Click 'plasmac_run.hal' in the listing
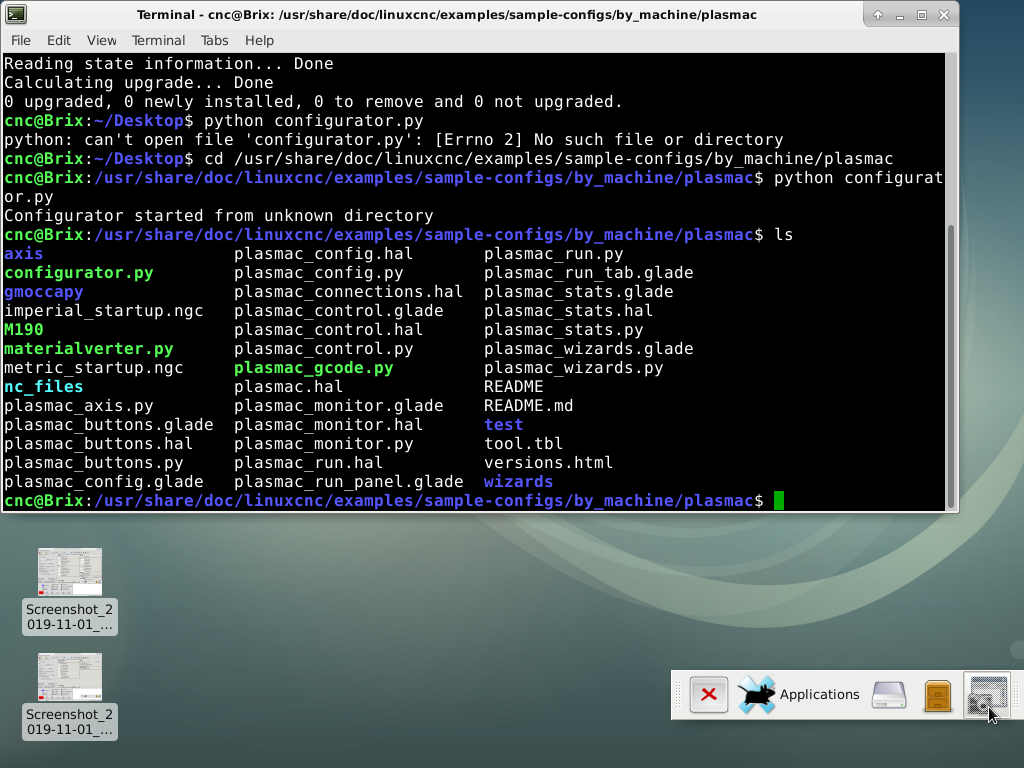 tap(309, 462)
